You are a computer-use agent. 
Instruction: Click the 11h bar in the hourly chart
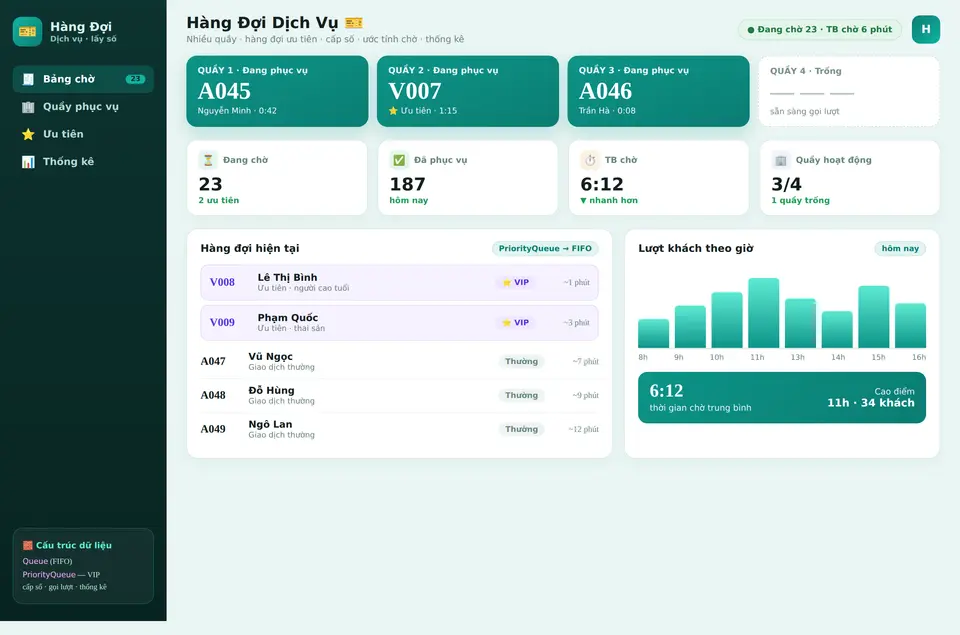[763, 313]
